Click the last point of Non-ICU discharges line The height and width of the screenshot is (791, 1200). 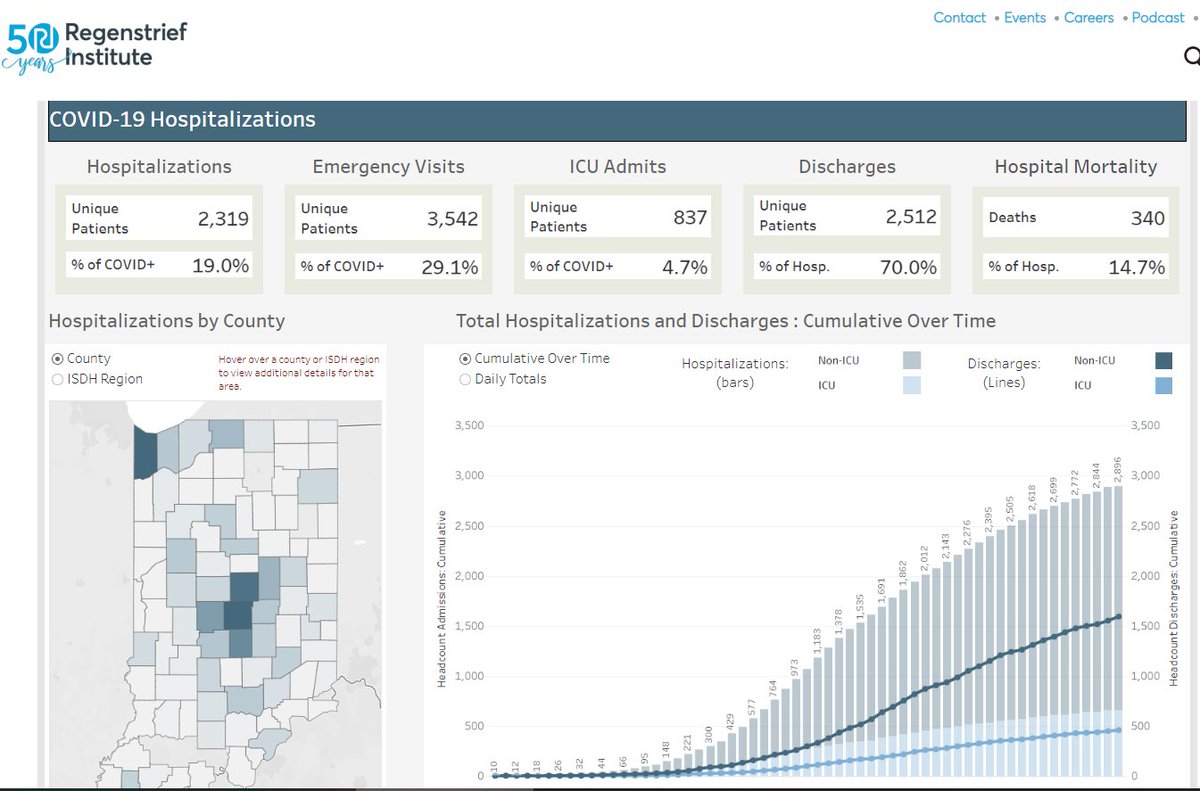click(1117, 617)
